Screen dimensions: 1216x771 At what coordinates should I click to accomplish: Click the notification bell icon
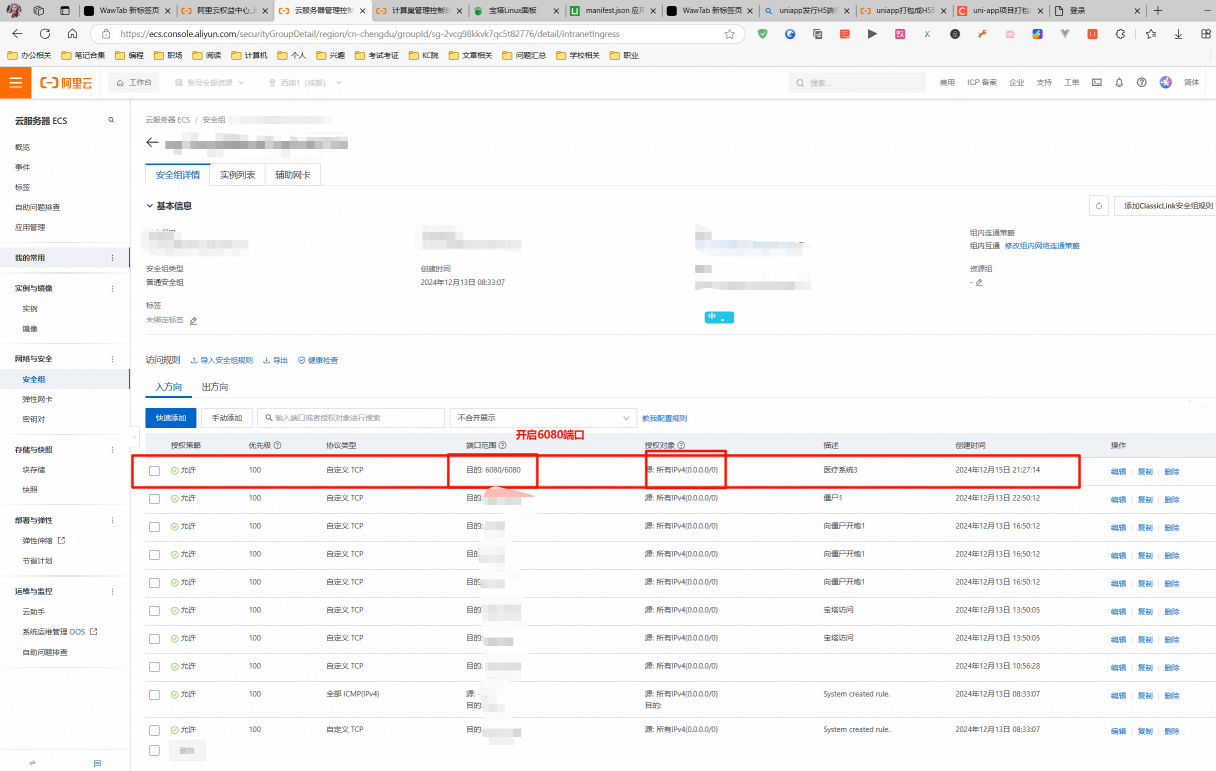click(1119, 82)
